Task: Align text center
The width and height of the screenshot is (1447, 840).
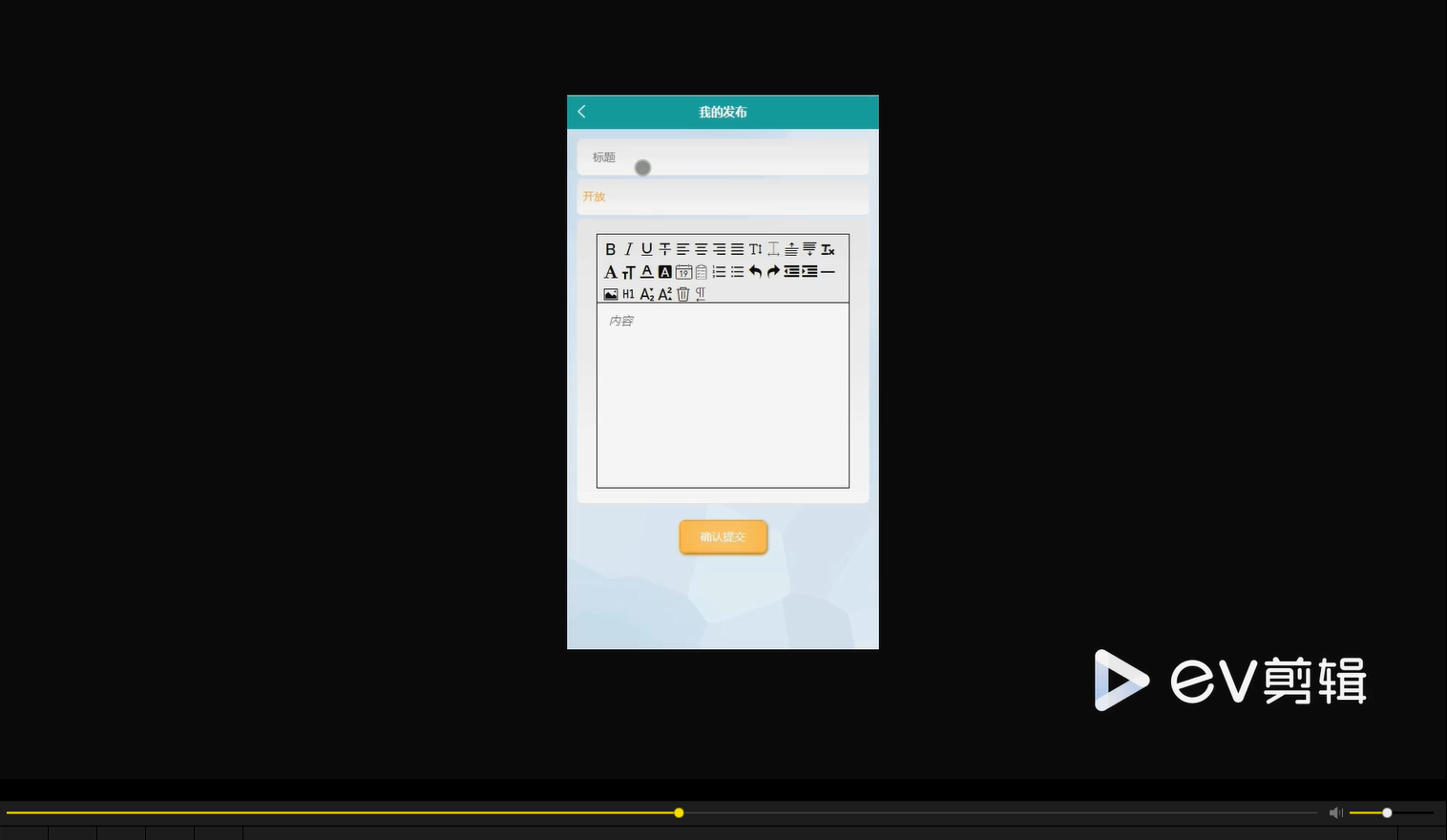Action: point(702,249)
